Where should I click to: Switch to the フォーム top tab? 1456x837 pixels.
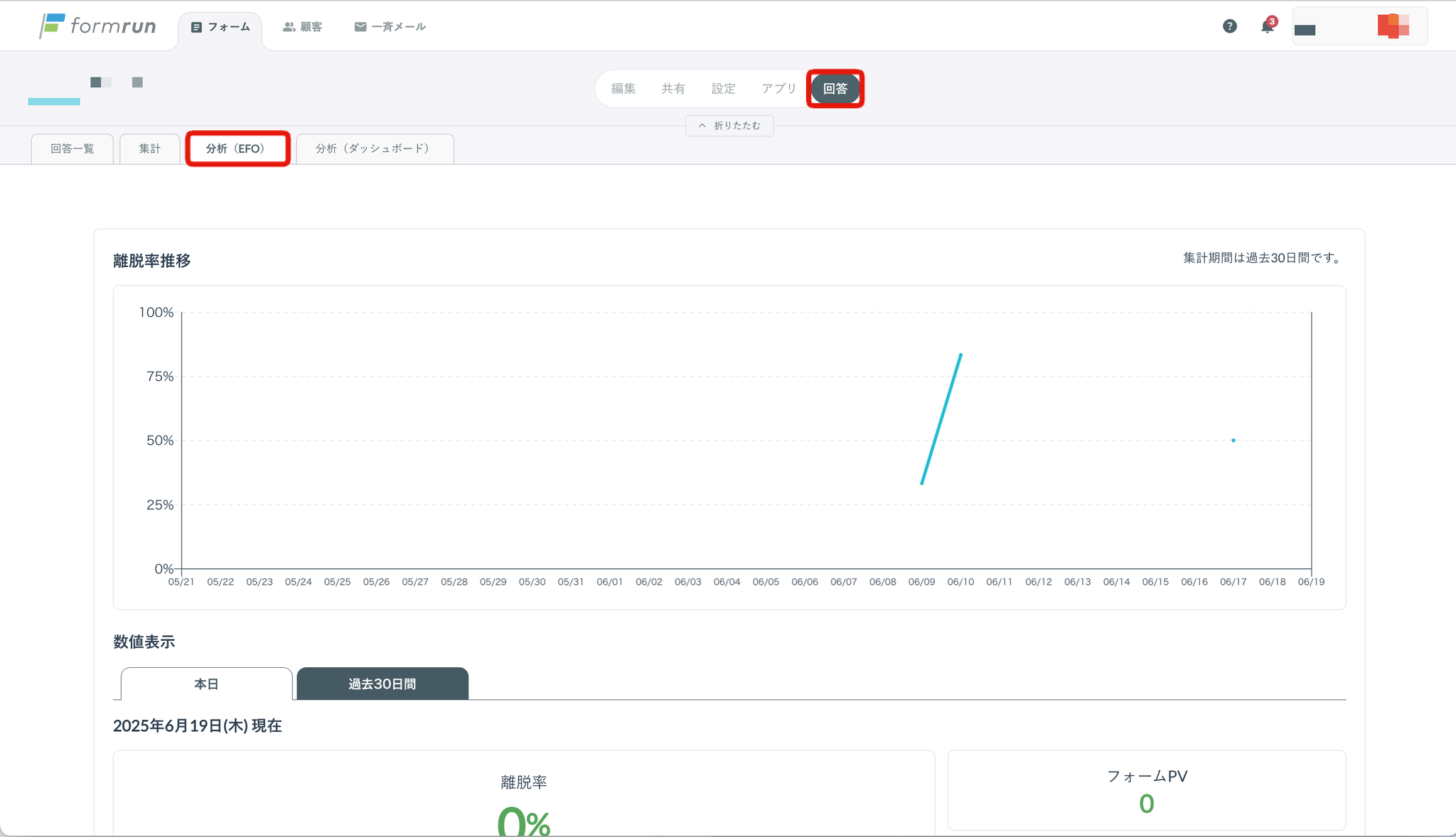point(220,27)
